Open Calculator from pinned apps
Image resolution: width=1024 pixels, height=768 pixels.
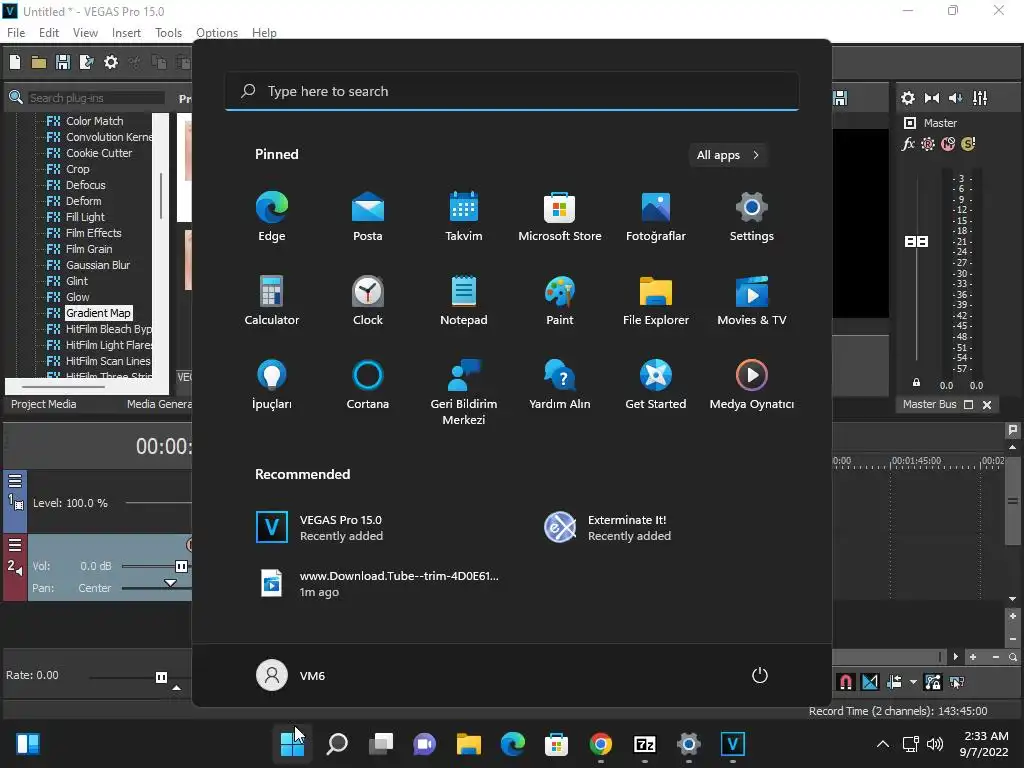[x=272, y=300]
